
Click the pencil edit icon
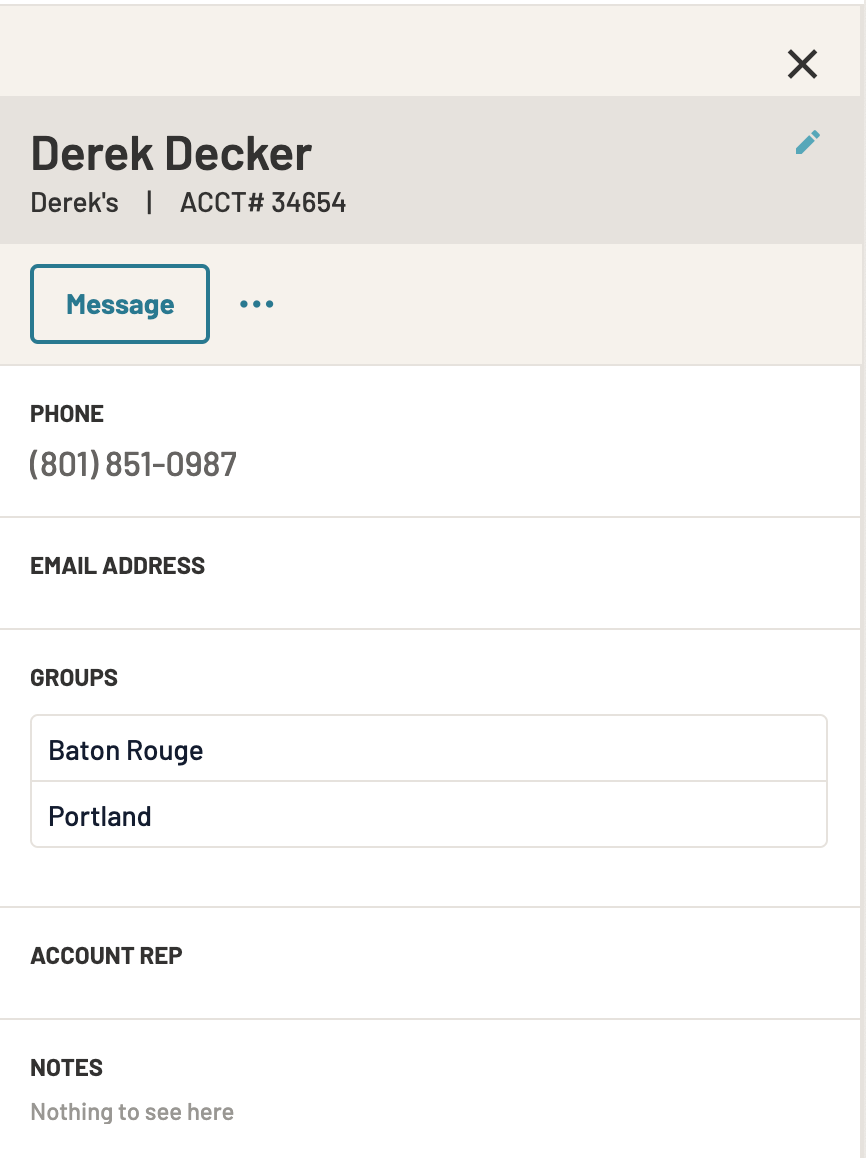[808, 143]
